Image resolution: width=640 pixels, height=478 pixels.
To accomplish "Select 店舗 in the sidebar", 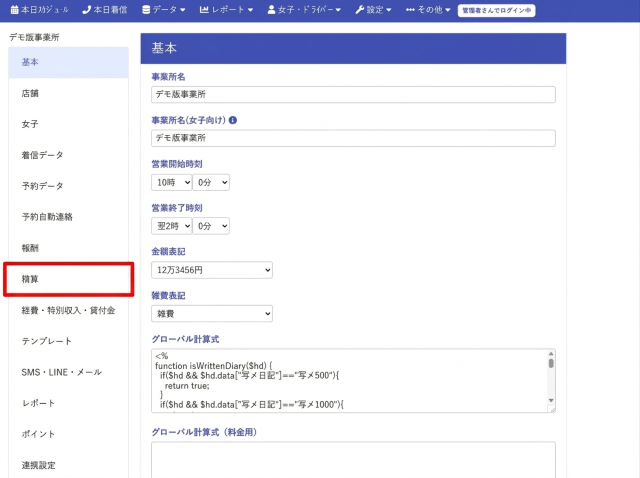I will pyautogui.click(x=68, y=93).
